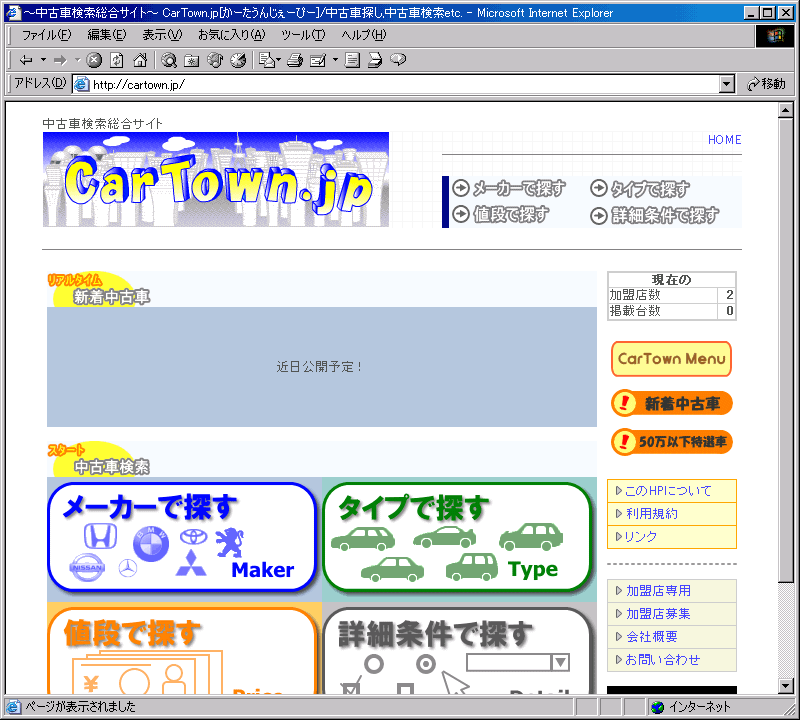Screen dimensions: 800x720
Task: Click タイプで探す in the top navigation
Action: coord(640,189)
